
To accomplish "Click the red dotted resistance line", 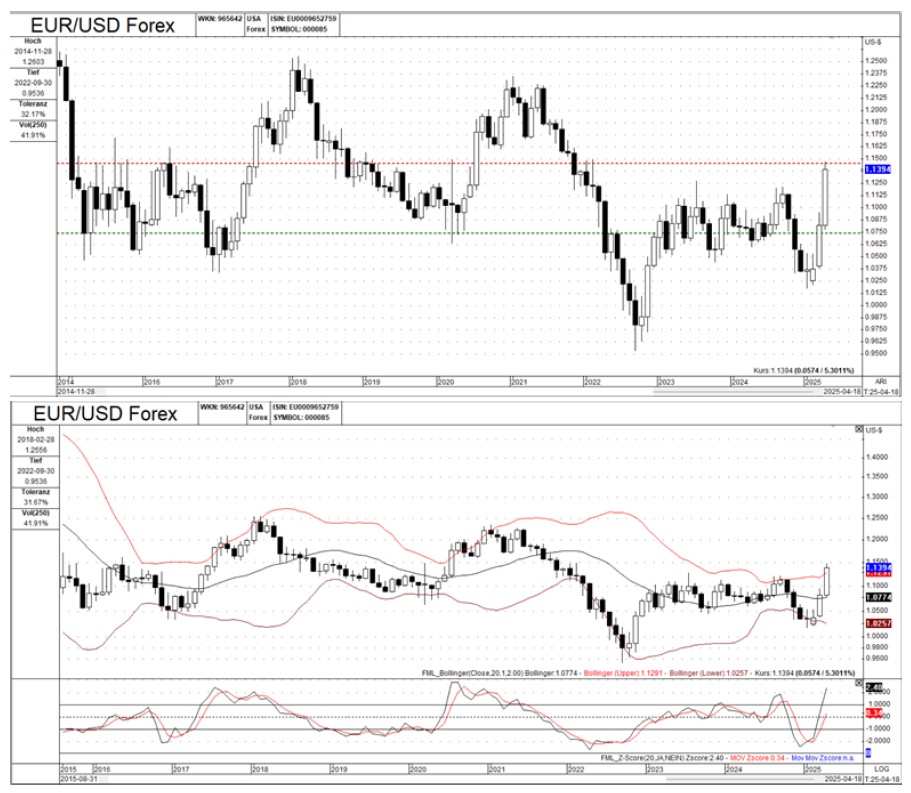I will pos(400,163).
